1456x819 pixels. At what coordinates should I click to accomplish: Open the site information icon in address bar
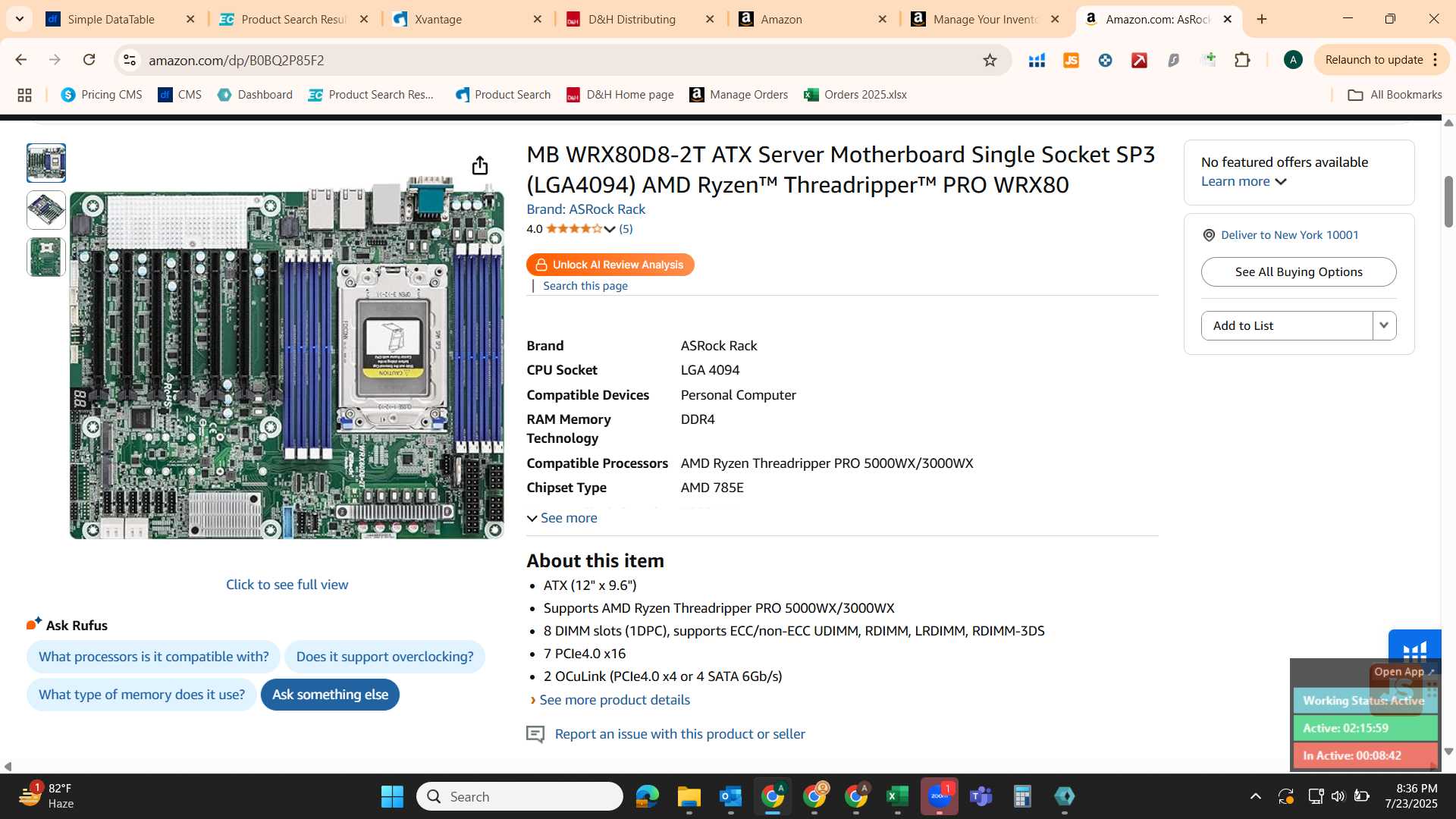click(x=130, y=60)
